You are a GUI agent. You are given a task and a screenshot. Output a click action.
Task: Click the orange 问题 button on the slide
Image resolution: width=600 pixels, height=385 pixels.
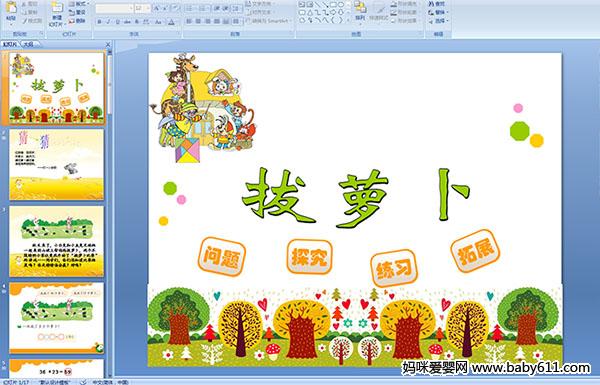click(222, 256)
